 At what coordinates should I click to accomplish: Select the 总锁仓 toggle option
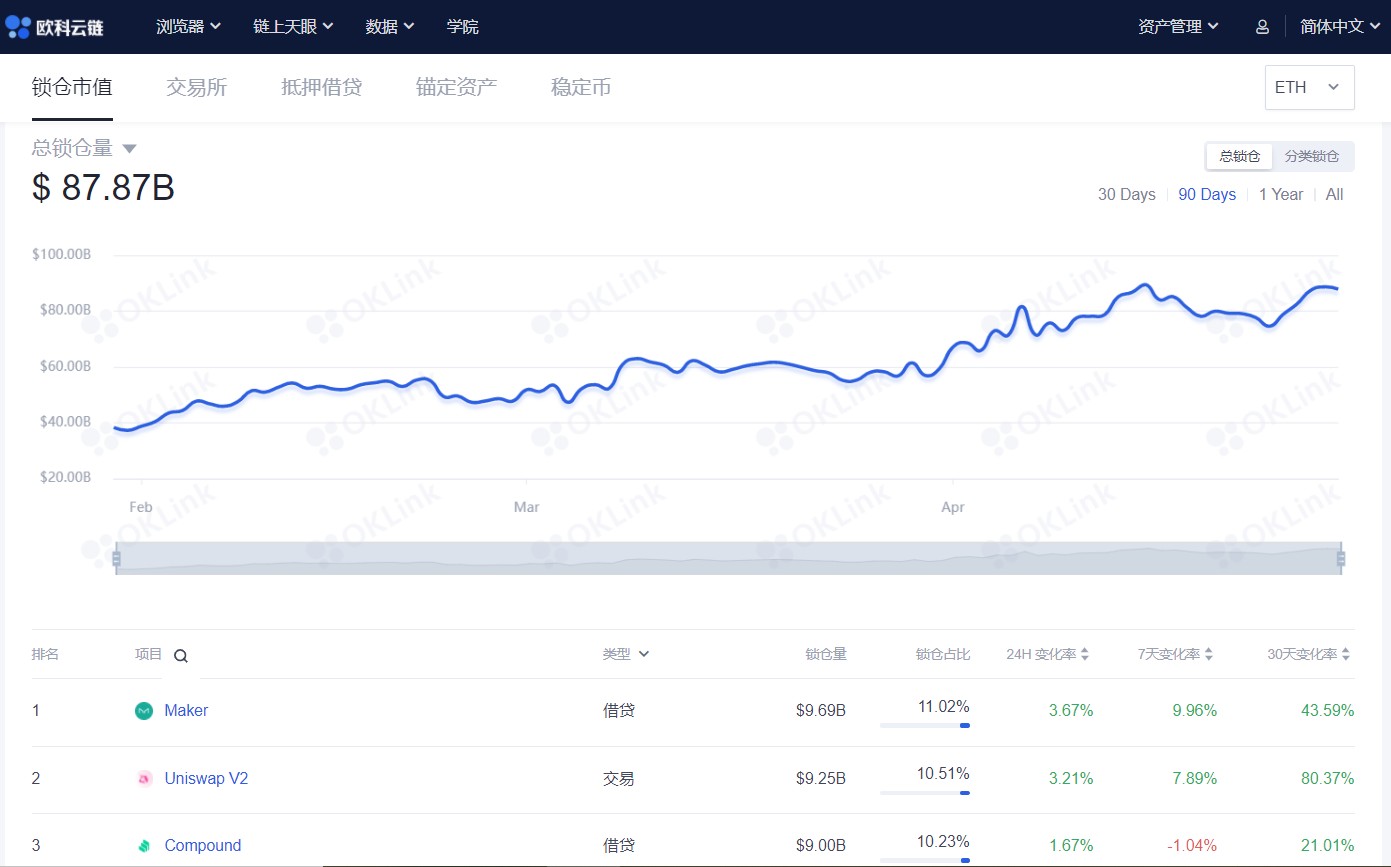click(1239, 157)
